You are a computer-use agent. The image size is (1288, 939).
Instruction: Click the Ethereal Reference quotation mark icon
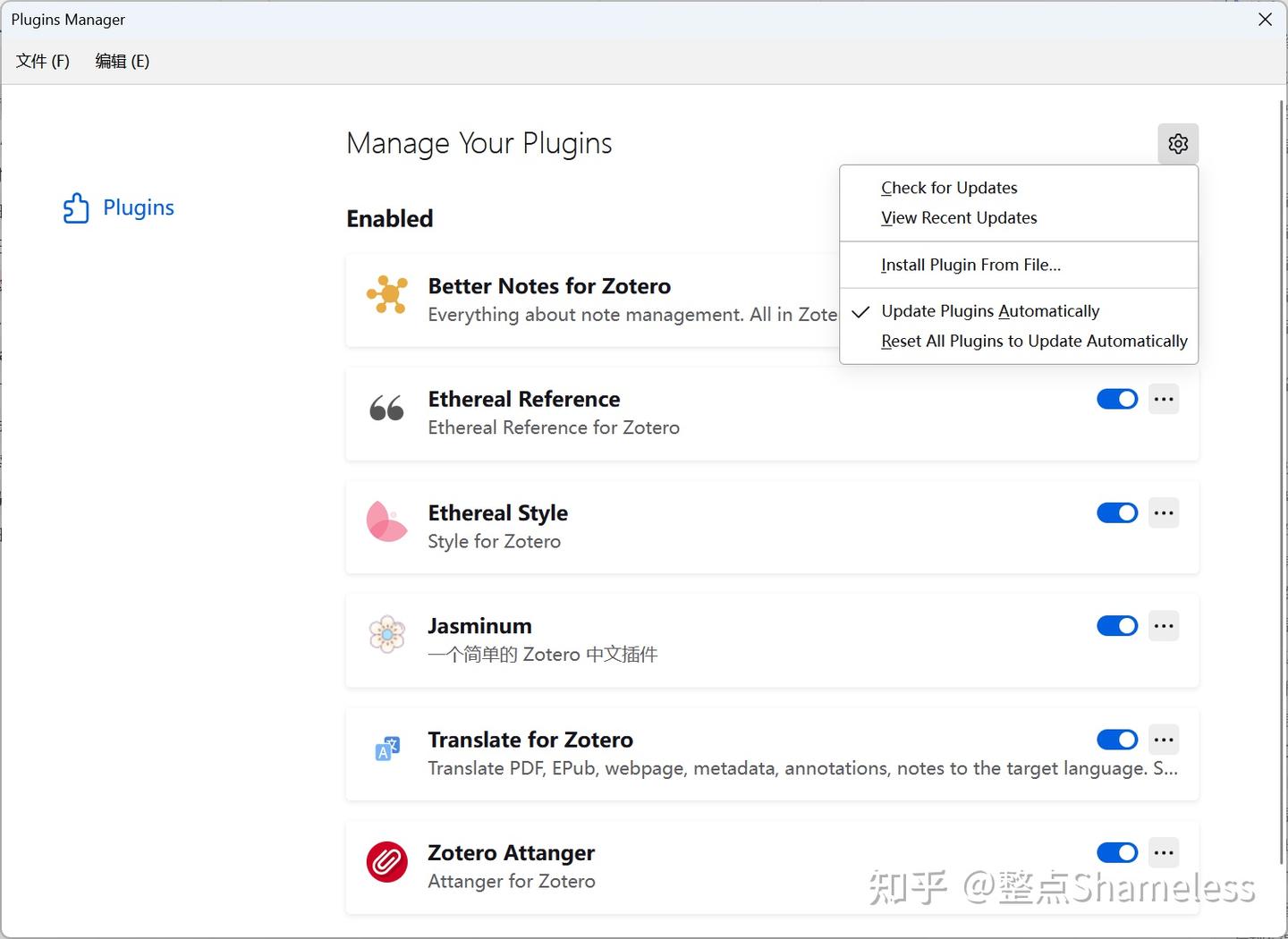[x=386, y=409]
